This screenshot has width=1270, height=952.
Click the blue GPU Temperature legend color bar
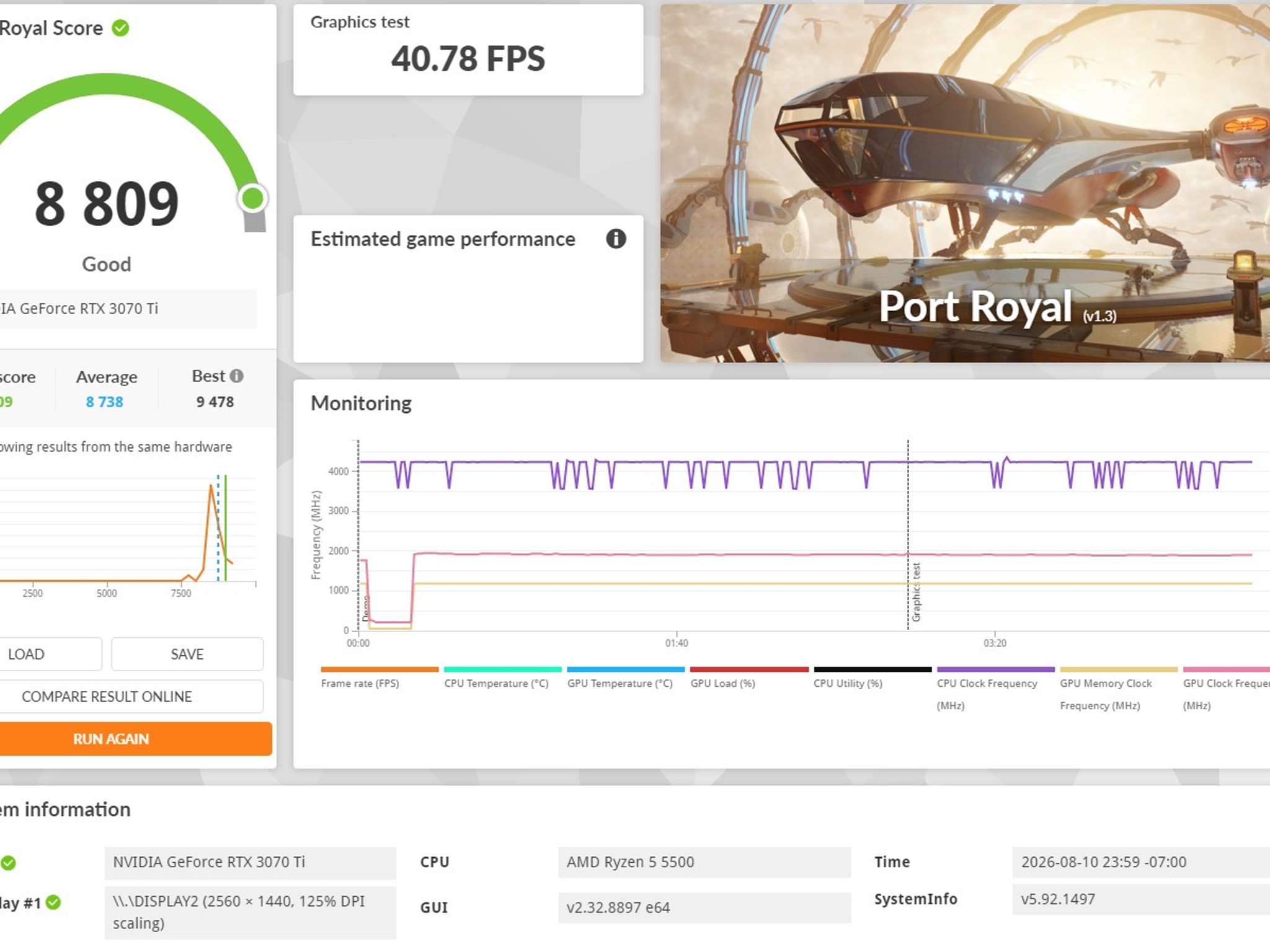[x=626, y=669]
